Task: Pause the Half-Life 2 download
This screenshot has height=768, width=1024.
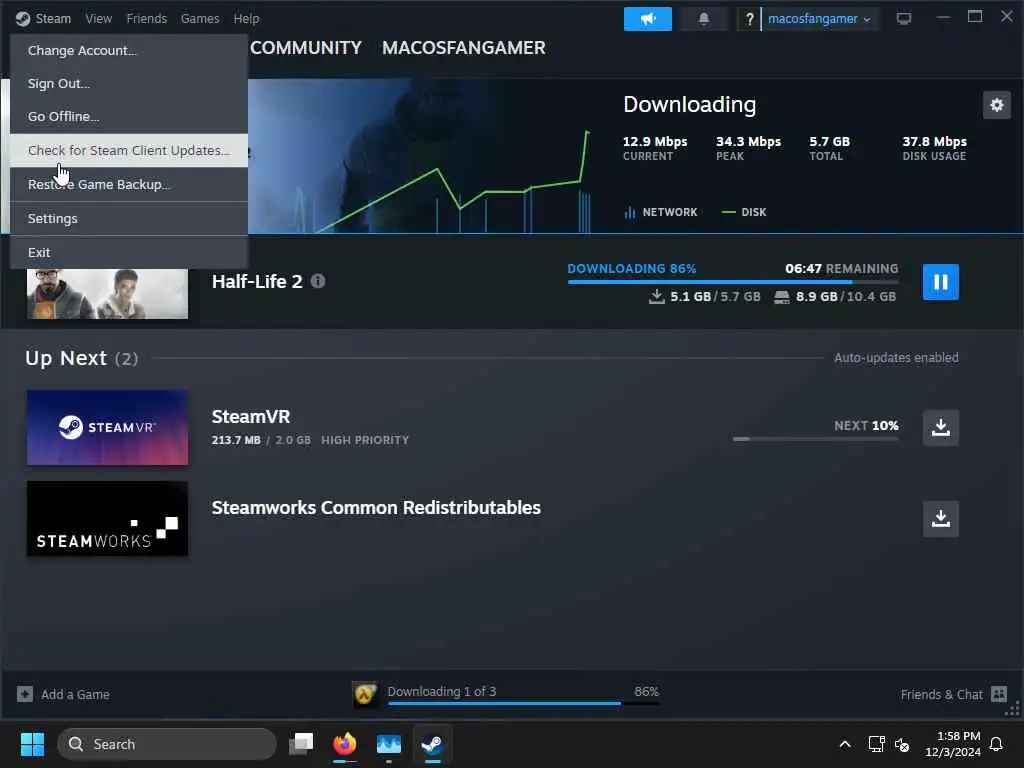Action: click(940, 282)
